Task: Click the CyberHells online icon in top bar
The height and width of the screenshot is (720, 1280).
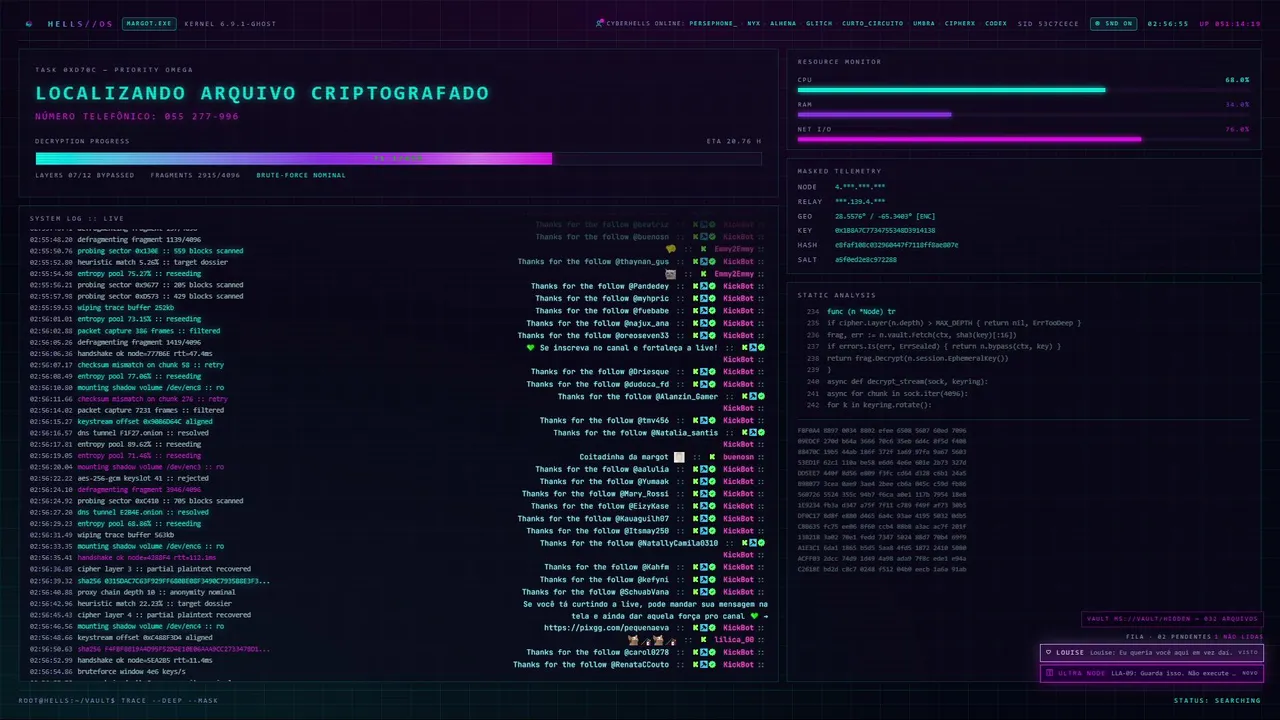Action: pyautogui.click(x=599, y=23)
